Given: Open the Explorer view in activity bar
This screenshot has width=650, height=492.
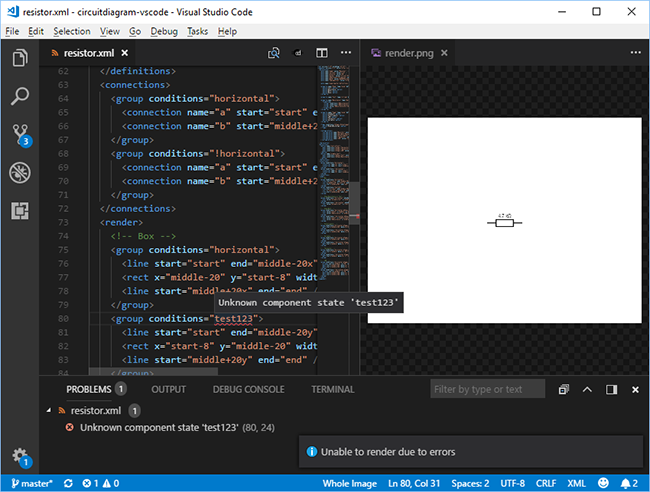Looking at the screenshot, I should tap(20, 57).
